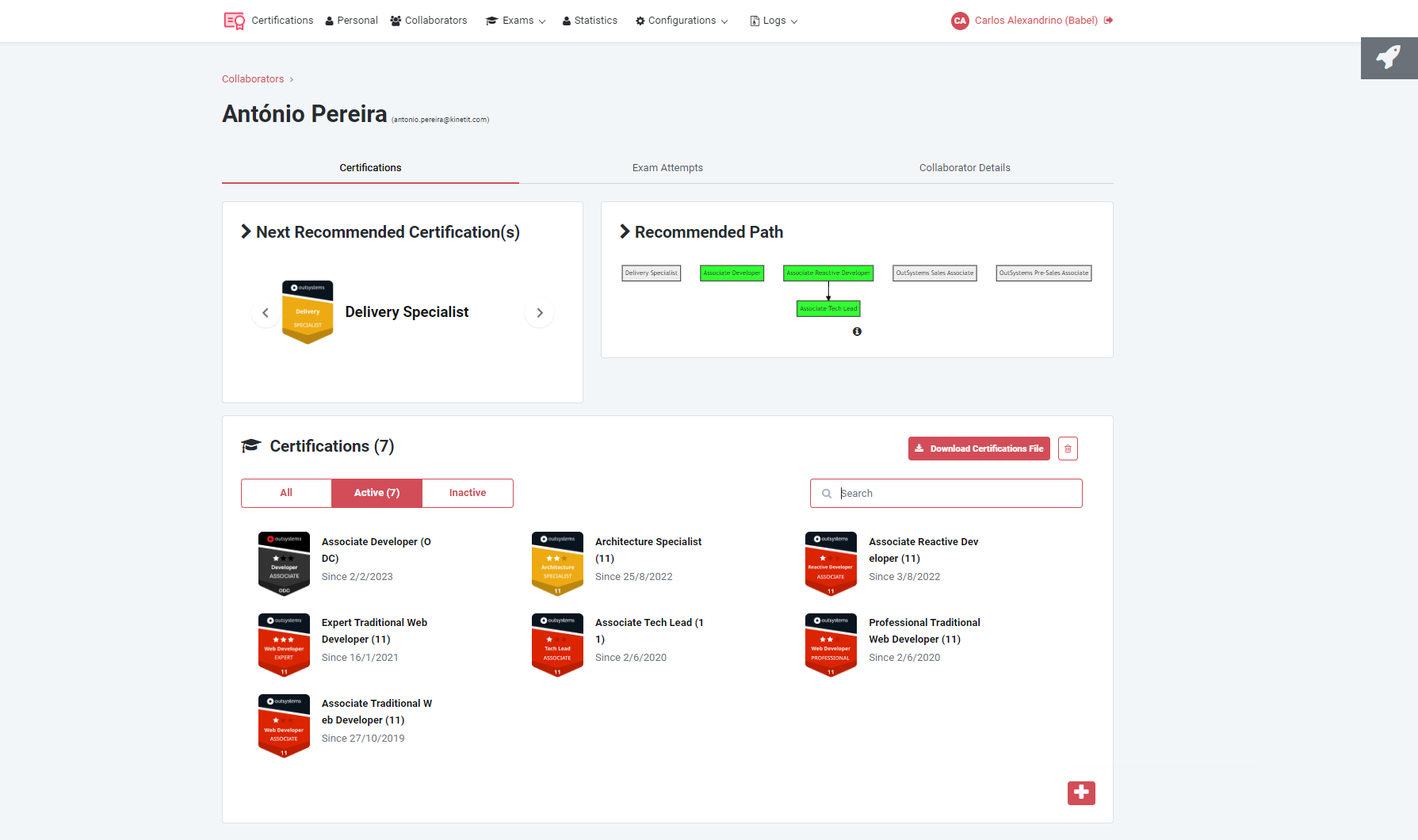Select the Active (7) filter
This screenshot has height=840, width=1418.
click(x=376, y=493)
